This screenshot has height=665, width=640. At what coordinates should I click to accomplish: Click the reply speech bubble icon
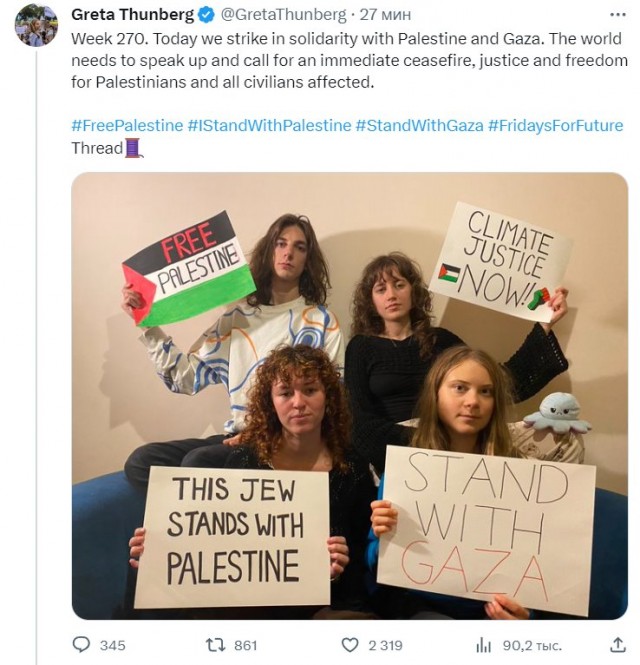[x=81, y=645]
